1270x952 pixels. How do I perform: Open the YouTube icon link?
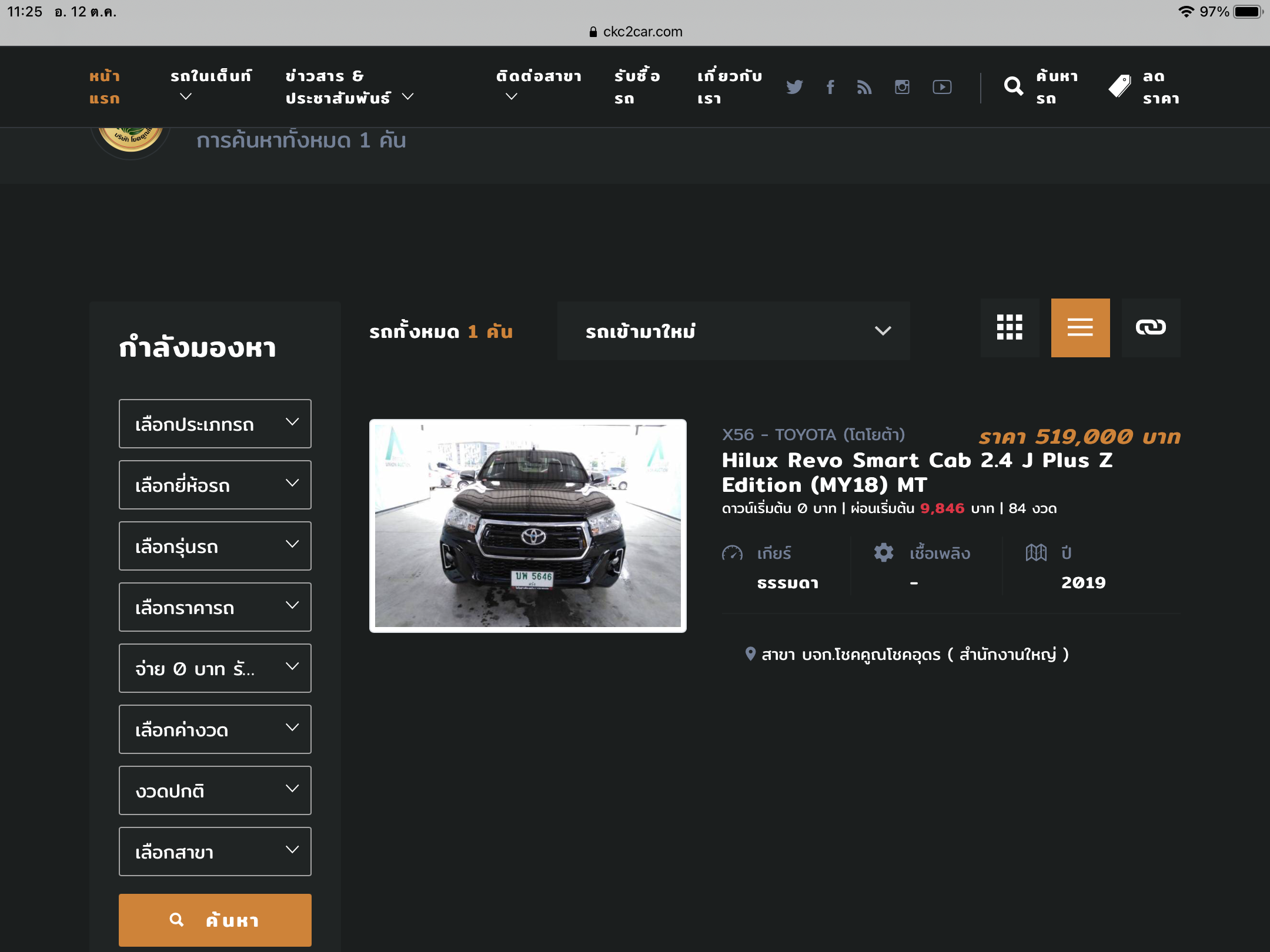tap(942, 87)
